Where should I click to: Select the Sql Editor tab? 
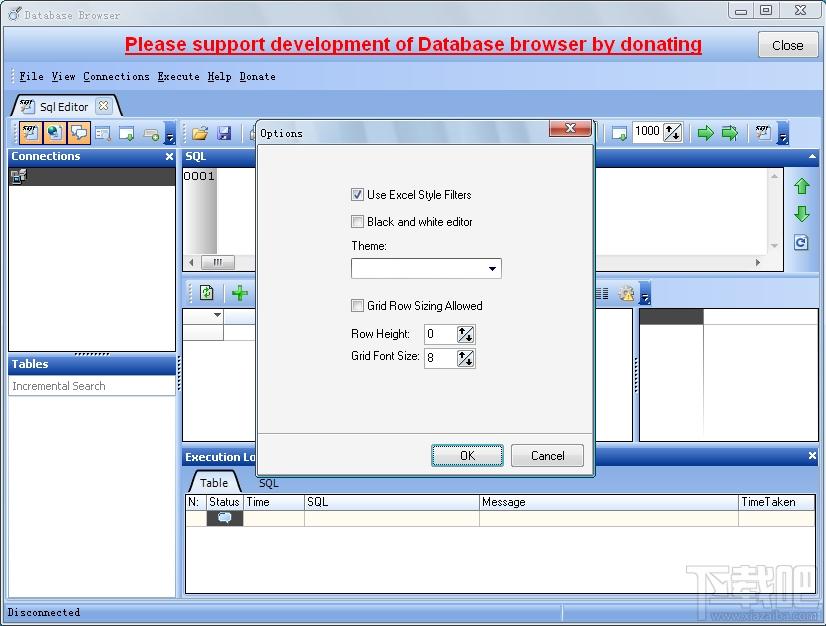[64, 106]
